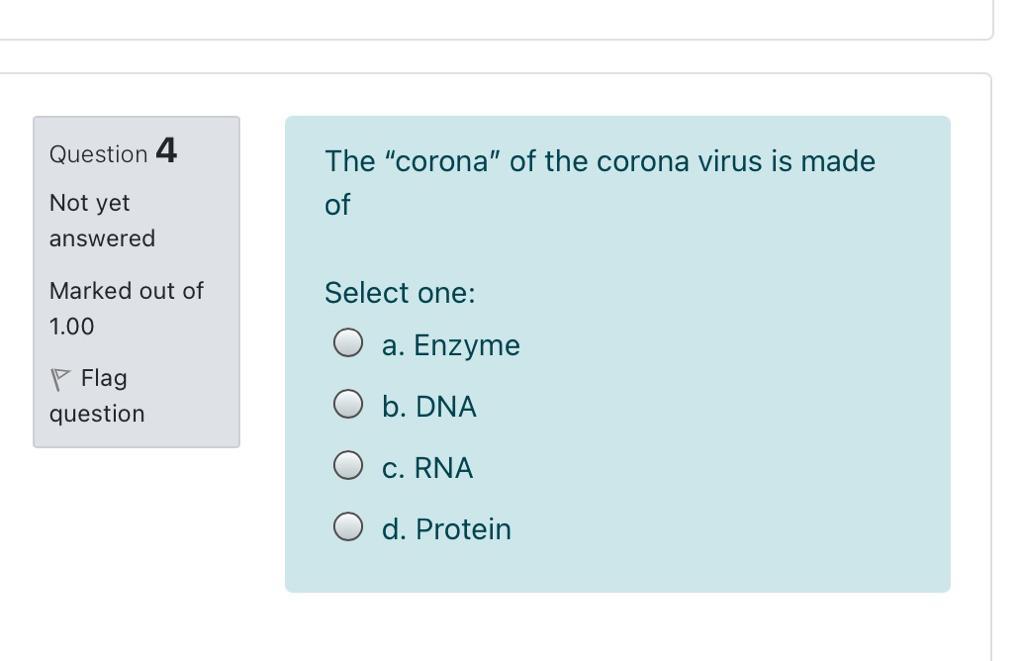
Task: Click the "Marked out of" text
Action: point(126,291)
